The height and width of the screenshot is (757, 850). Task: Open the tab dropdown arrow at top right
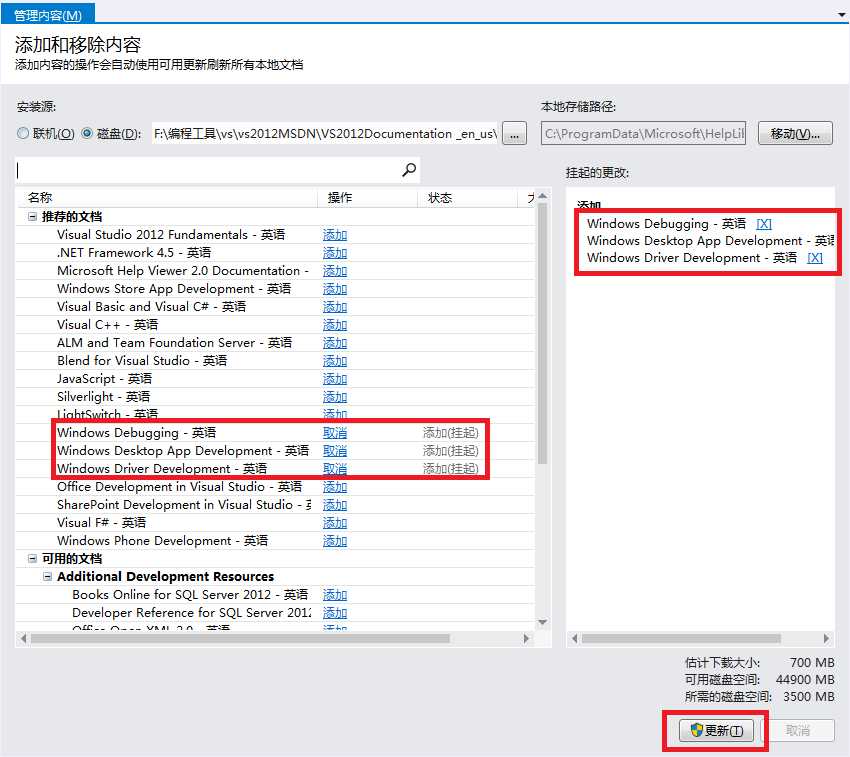coord(841,15)
